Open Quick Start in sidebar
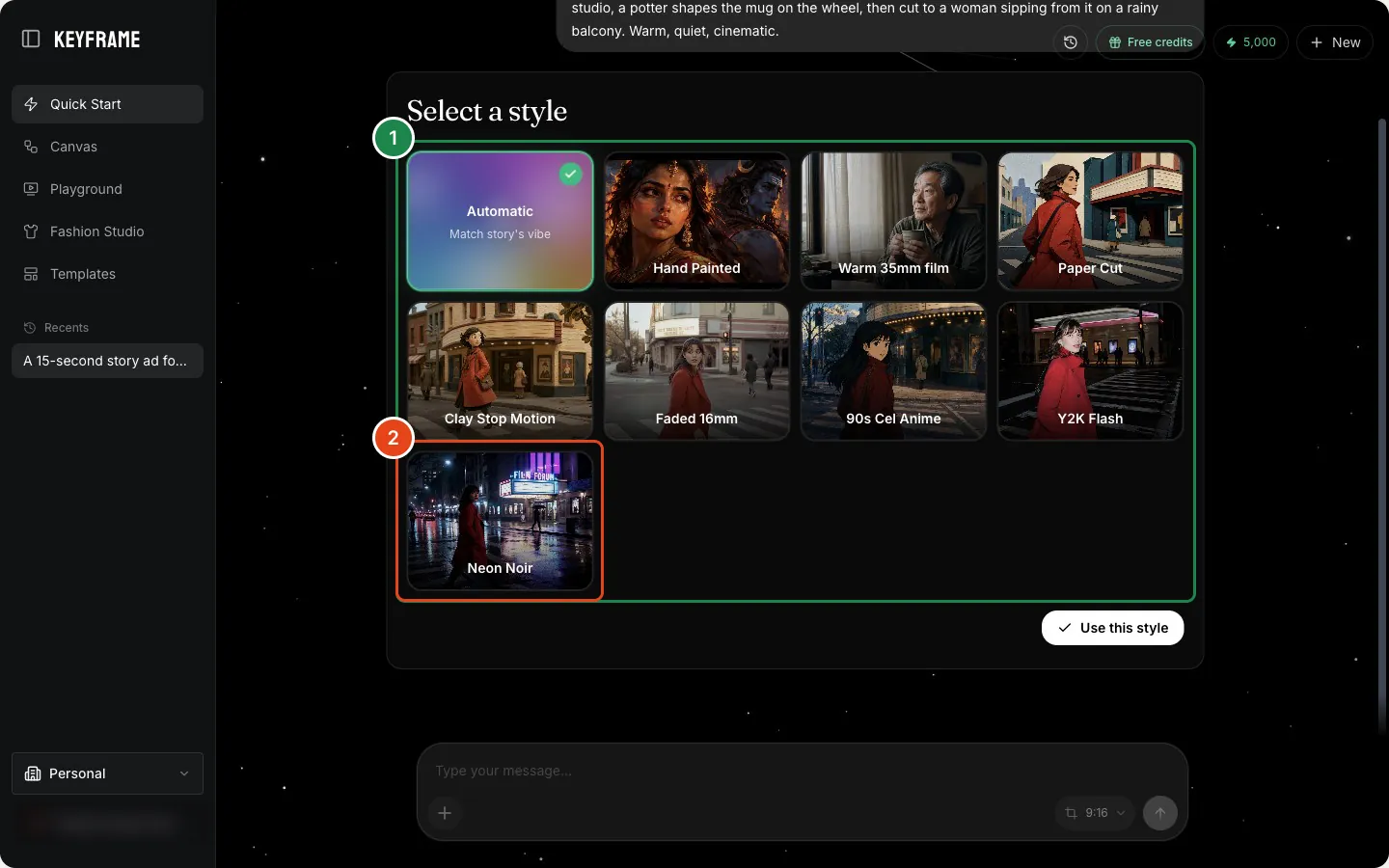The image size is (1389, 868). click(107, 104)
